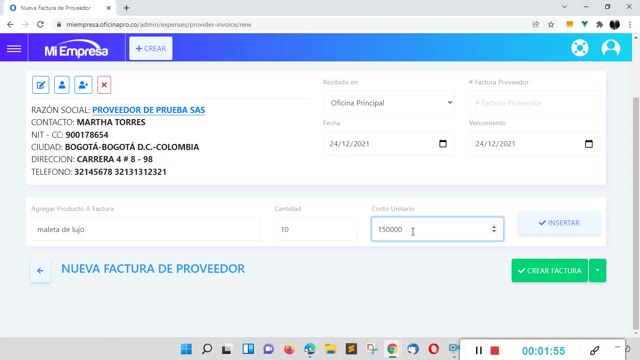The height and width of the screenshot is (360, 640).
Task: Click the Fecha date field
Action: (389, 144)
